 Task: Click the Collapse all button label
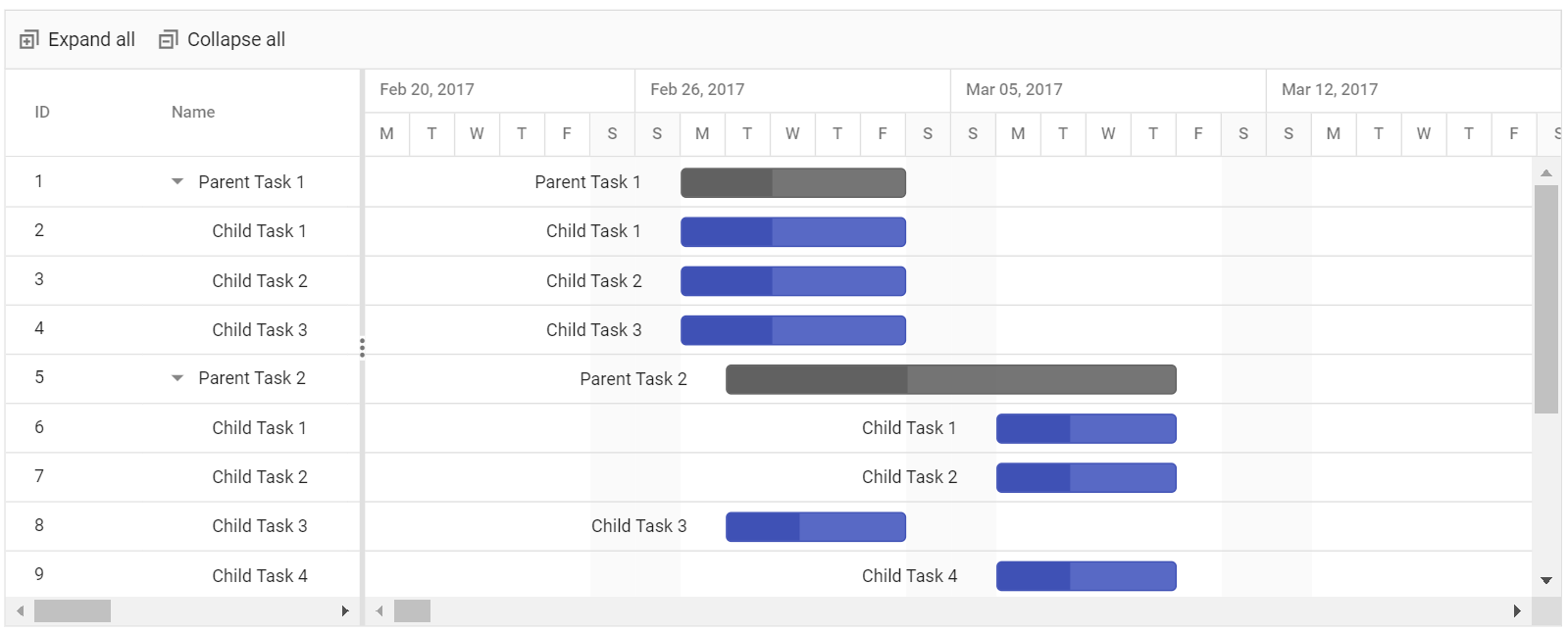tap(236, 39)
